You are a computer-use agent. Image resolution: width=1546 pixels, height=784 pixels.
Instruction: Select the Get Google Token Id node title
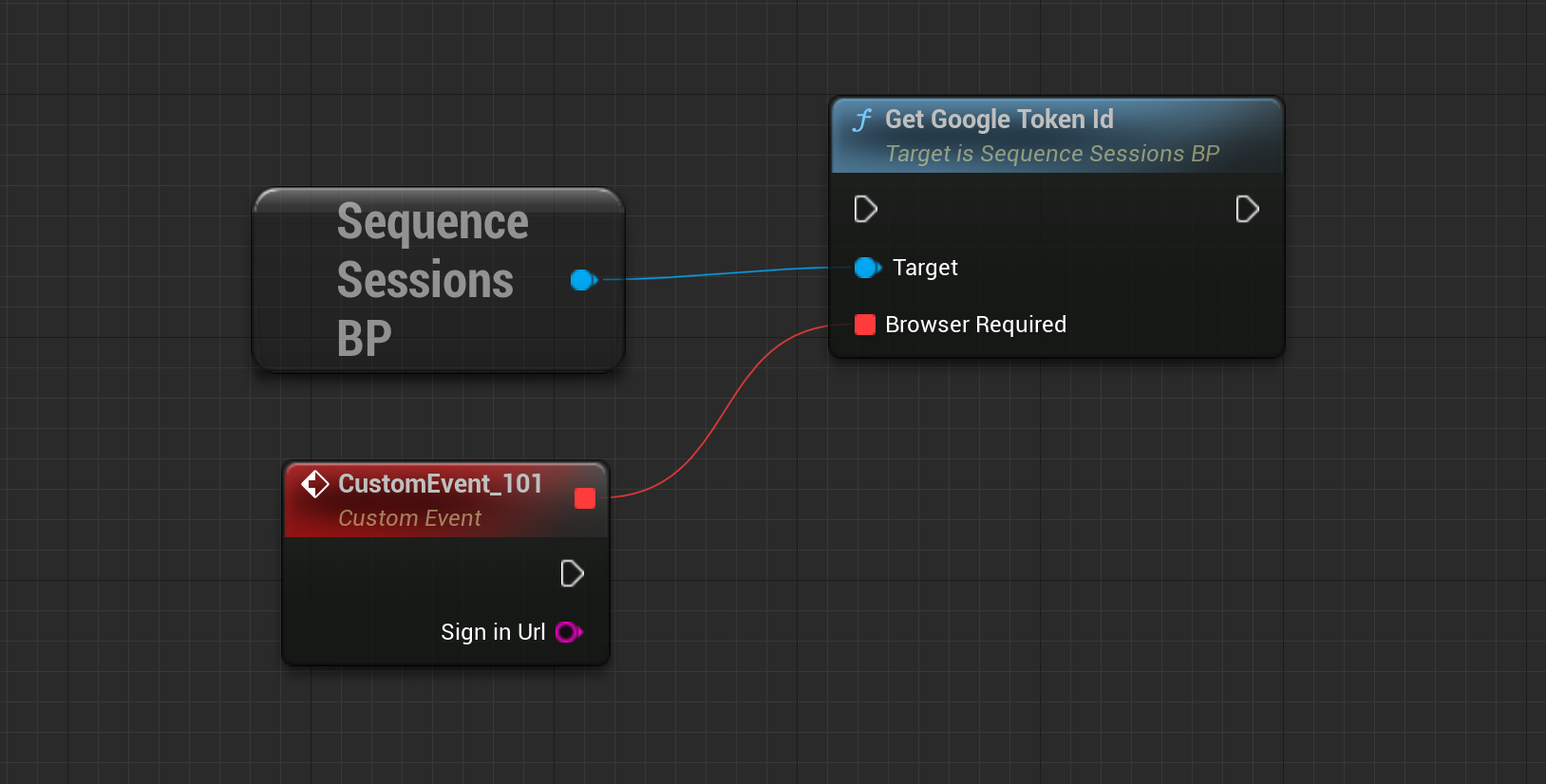999,120
